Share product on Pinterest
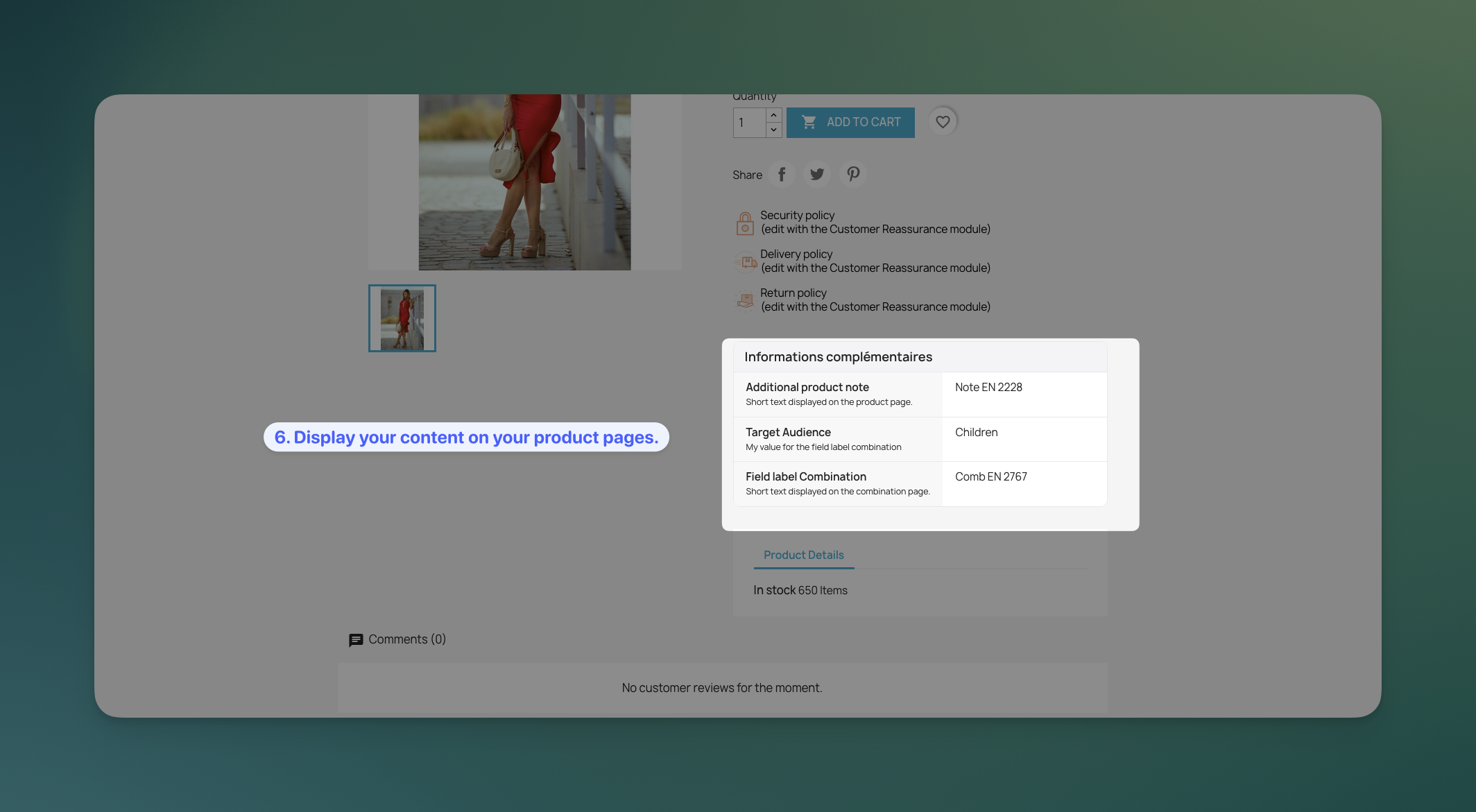This screenshot has width=1476, height=812. pyautogui.click(x=853, y=174)
